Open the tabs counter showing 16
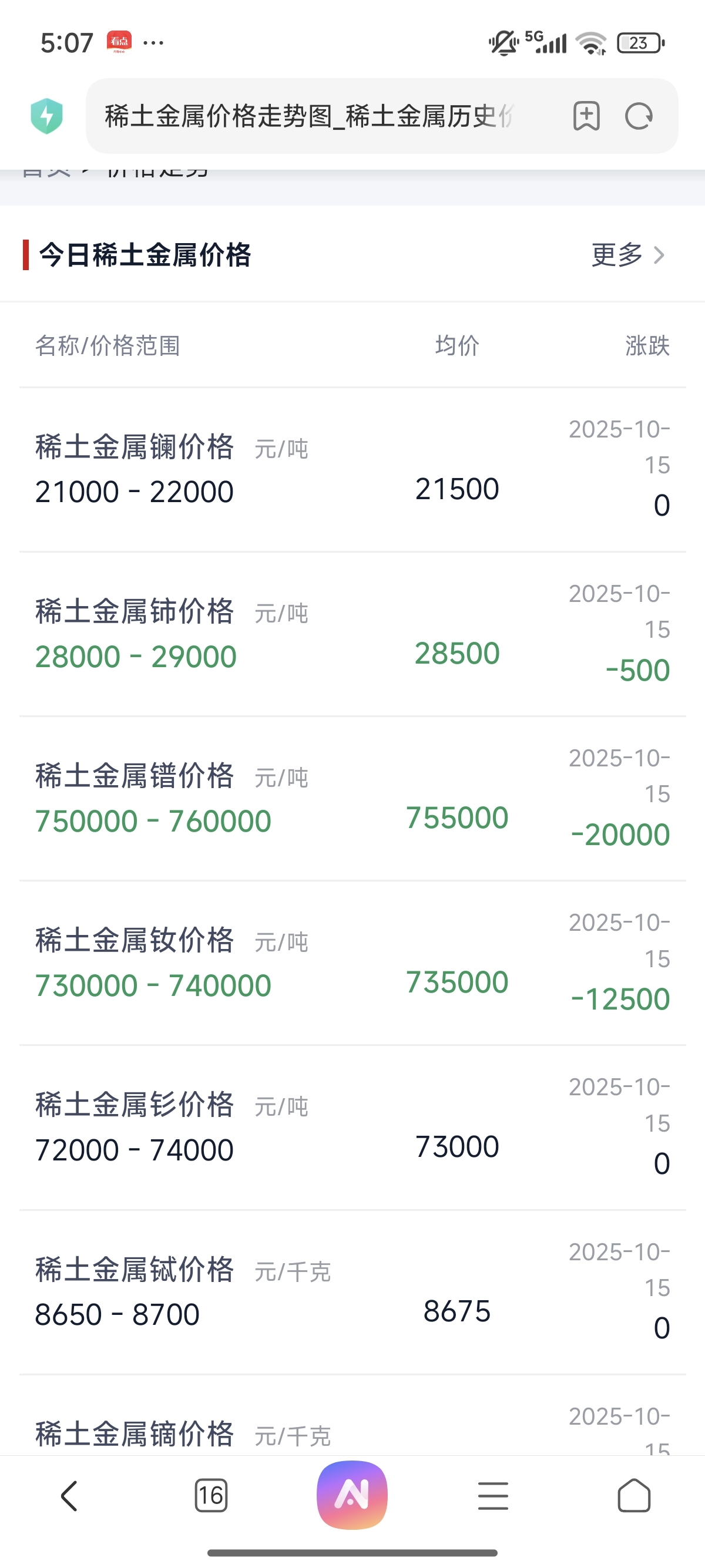The height and width of the screenshot is (1568, 705). (x=211, y=1496)
